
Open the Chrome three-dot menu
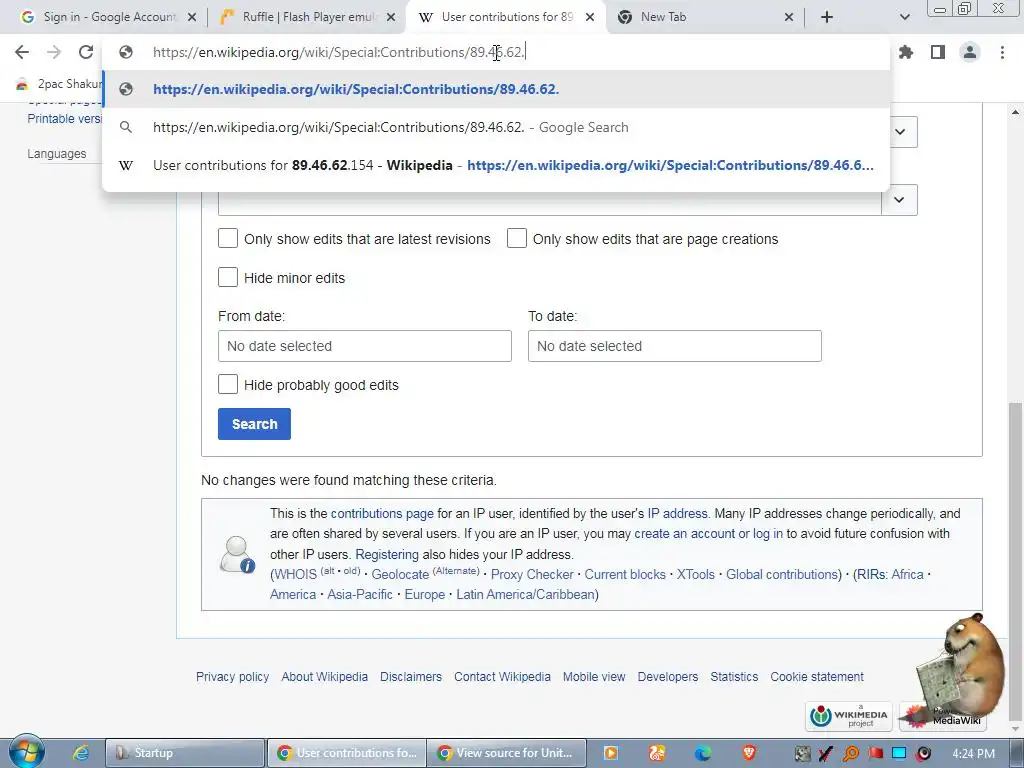click(1002, 52)
